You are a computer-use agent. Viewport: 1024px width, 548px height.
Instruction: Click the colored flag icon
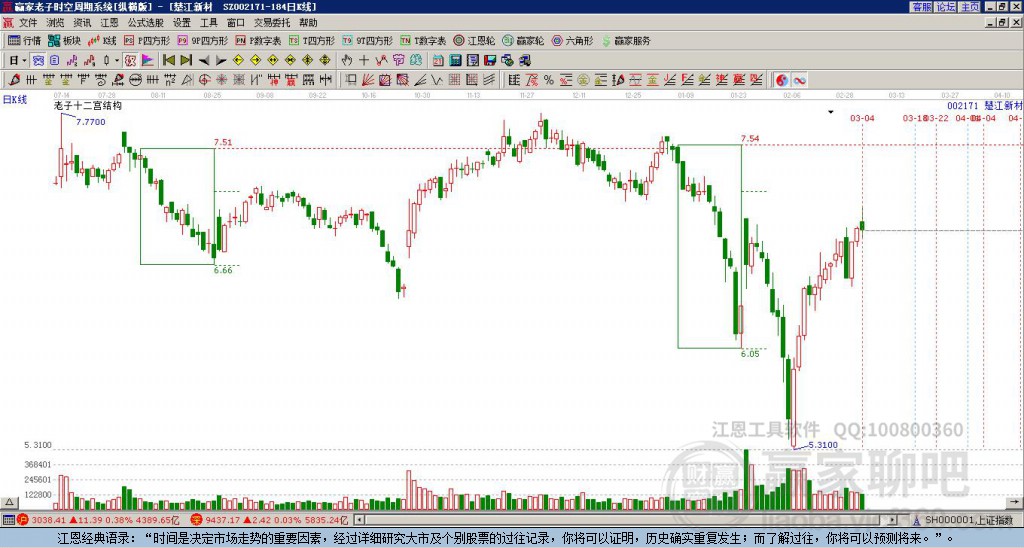click(x=148, y=60)
